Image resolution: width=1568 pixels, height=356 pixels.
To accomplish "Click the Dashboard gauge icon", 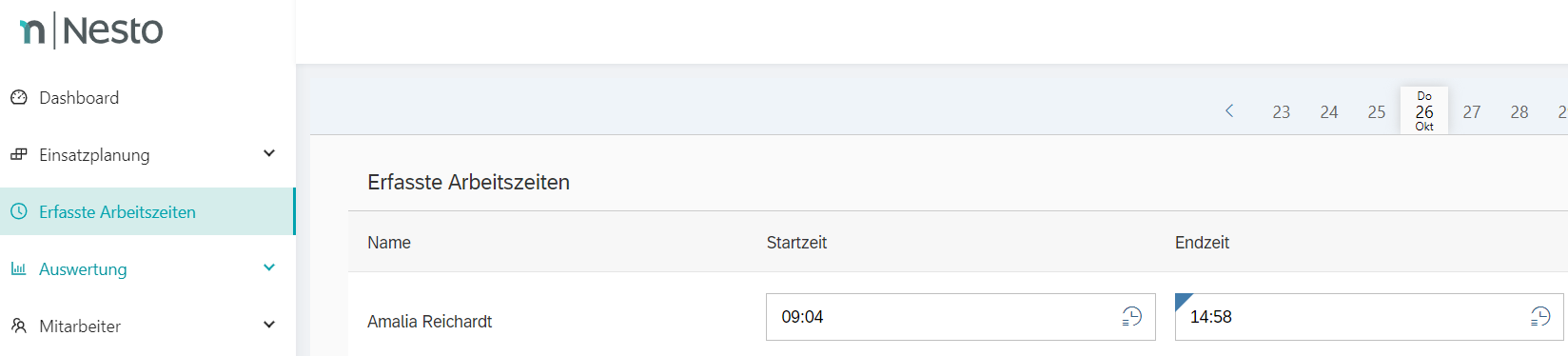I will [19, 97].
